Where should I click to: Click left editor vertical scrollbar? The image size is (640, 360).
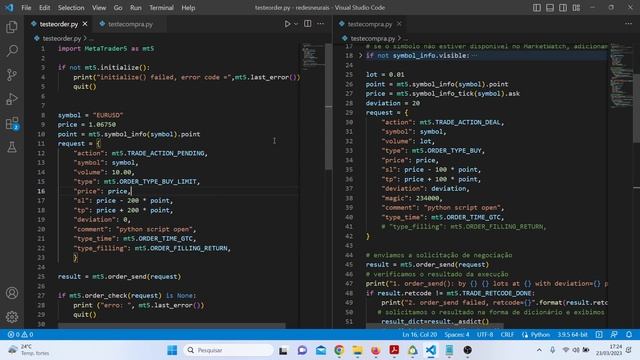(329, 106)
